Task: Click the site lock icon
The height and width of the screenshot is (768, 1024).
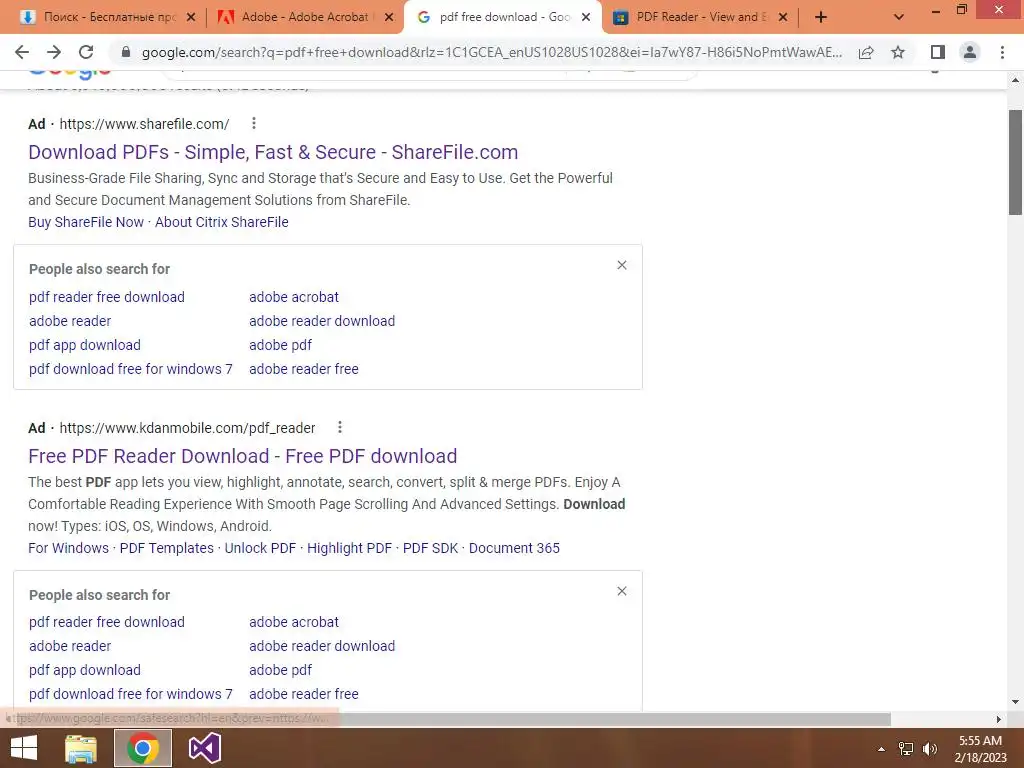Action: pos(126,52)
